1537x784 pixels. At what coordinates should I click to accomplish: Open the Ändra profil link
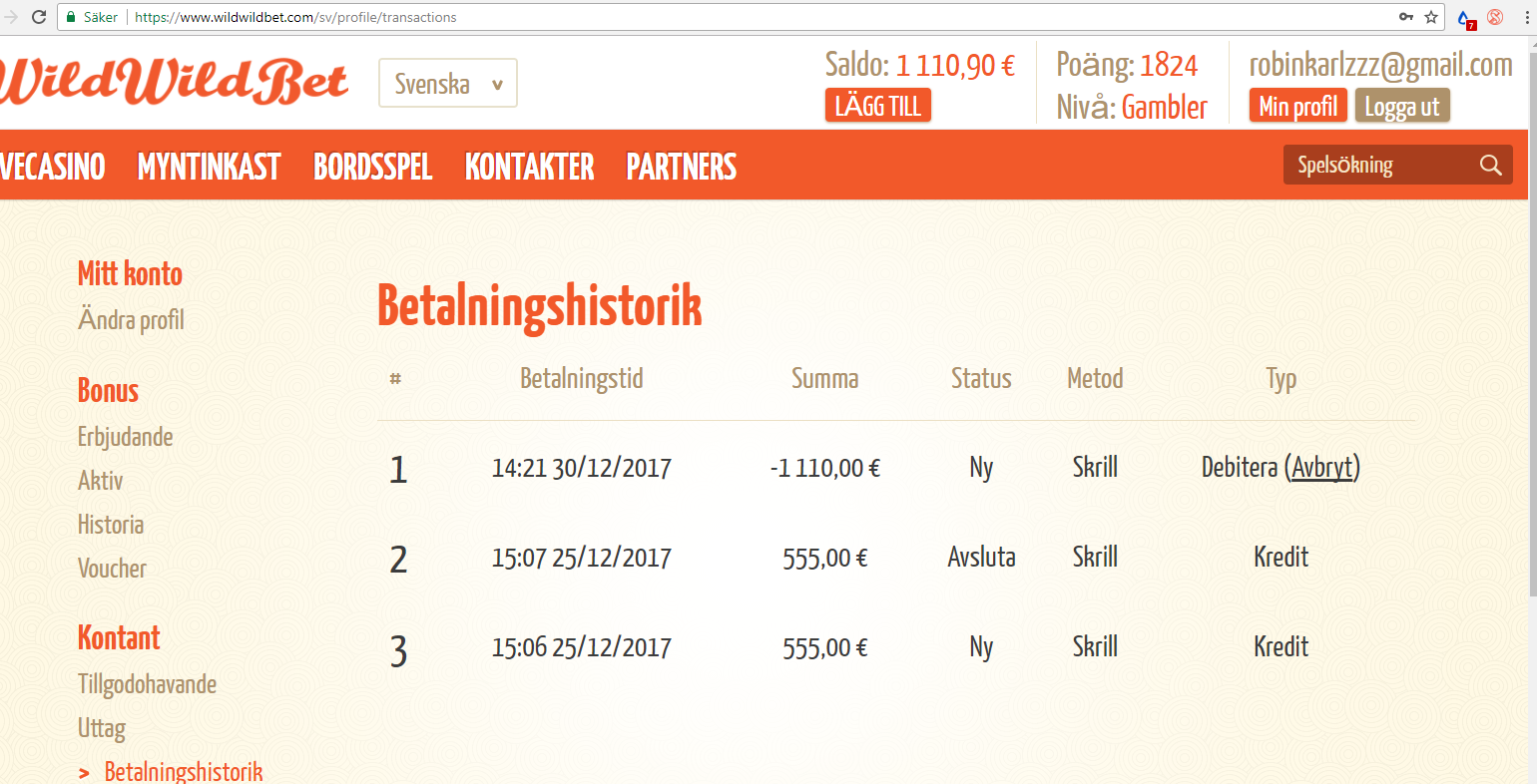131,320
